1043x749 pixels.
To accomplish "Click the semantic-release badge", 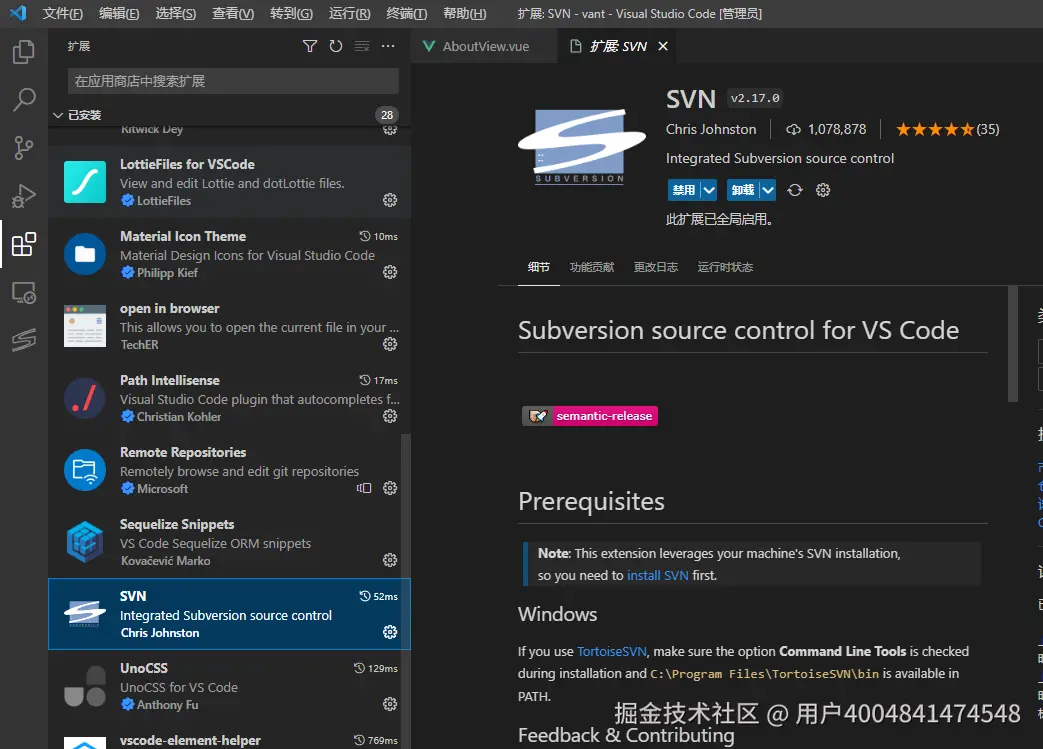I will pyautogui.click(x=590, y=416).
